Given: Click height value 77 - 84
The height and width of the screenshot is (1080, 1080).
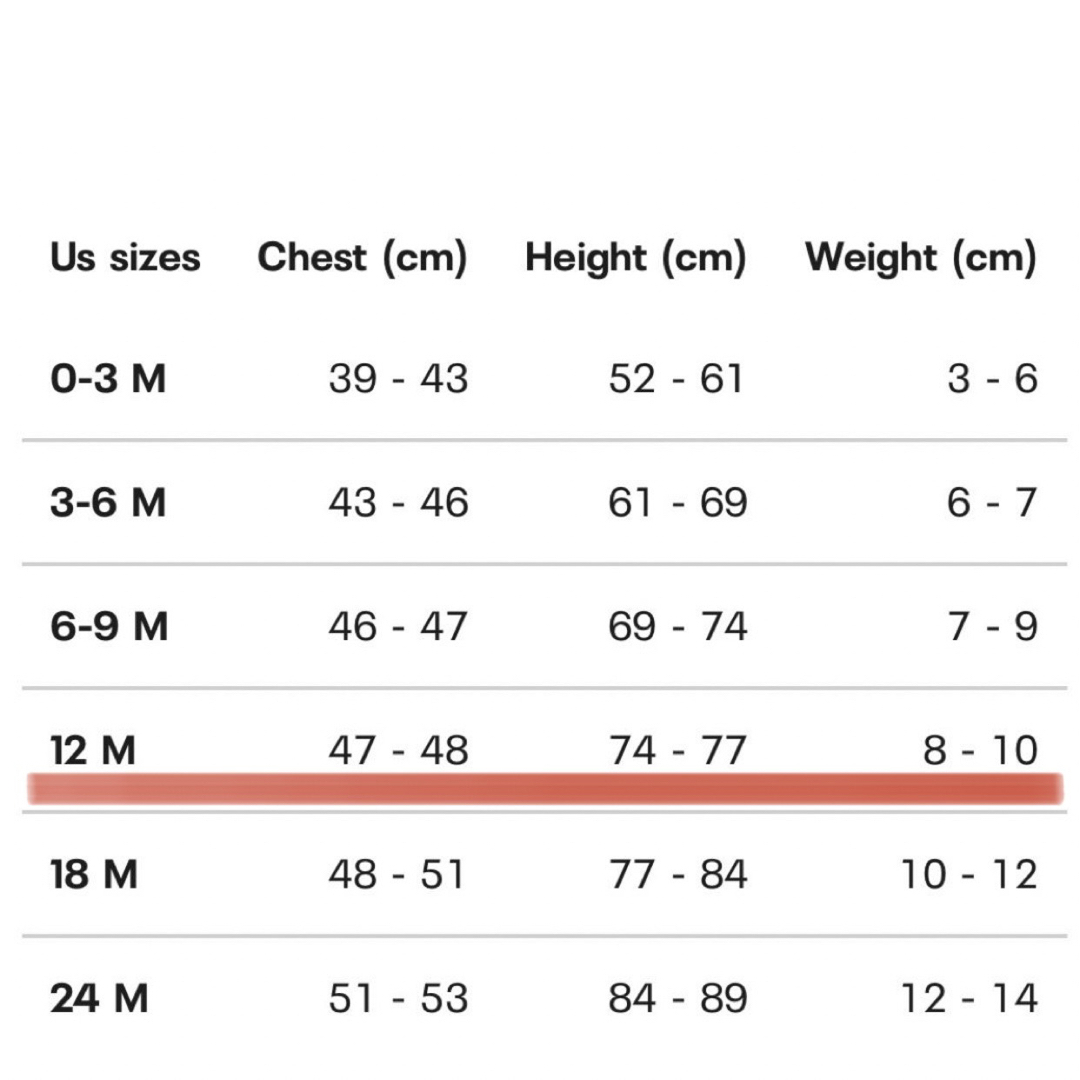Looking at the screenshot, I should coord(677,874).
